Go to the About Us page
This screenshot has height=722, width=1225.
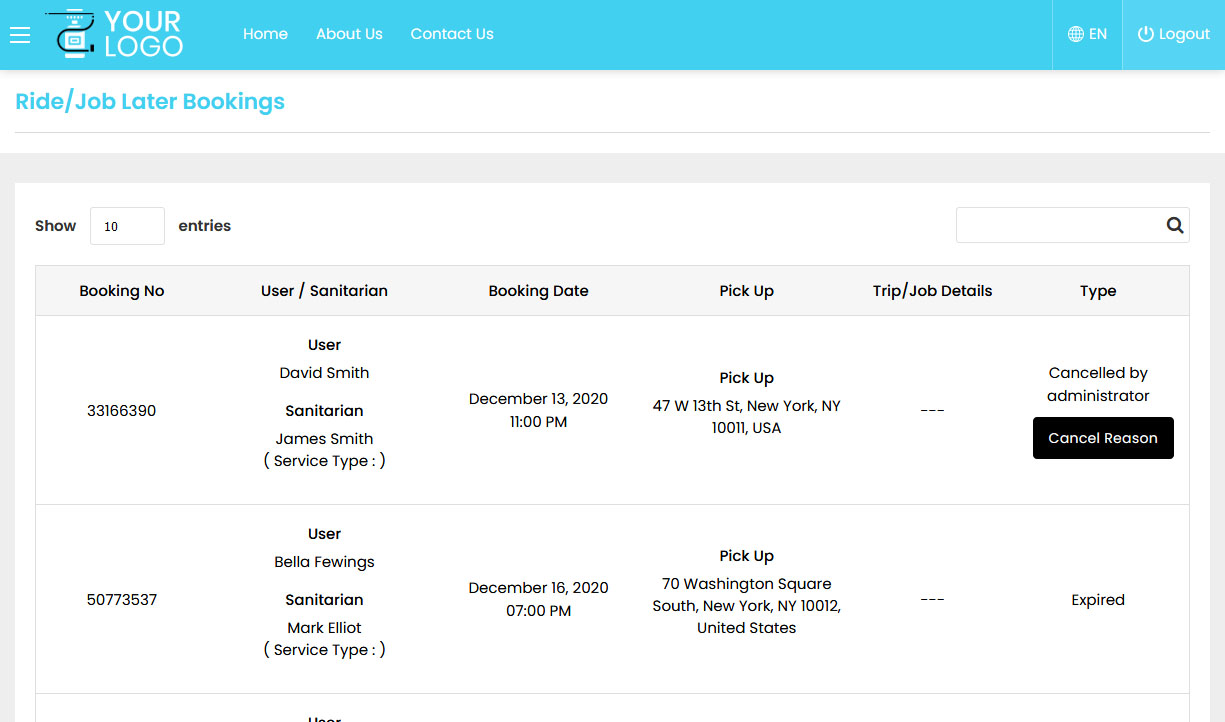[349, 34]
